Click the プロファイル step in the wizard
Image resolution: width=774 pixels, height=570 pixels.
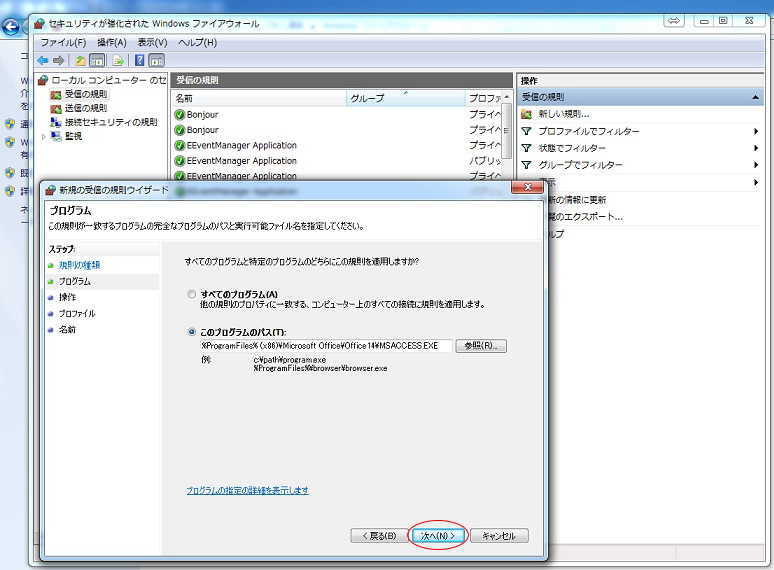pos(77,313)
